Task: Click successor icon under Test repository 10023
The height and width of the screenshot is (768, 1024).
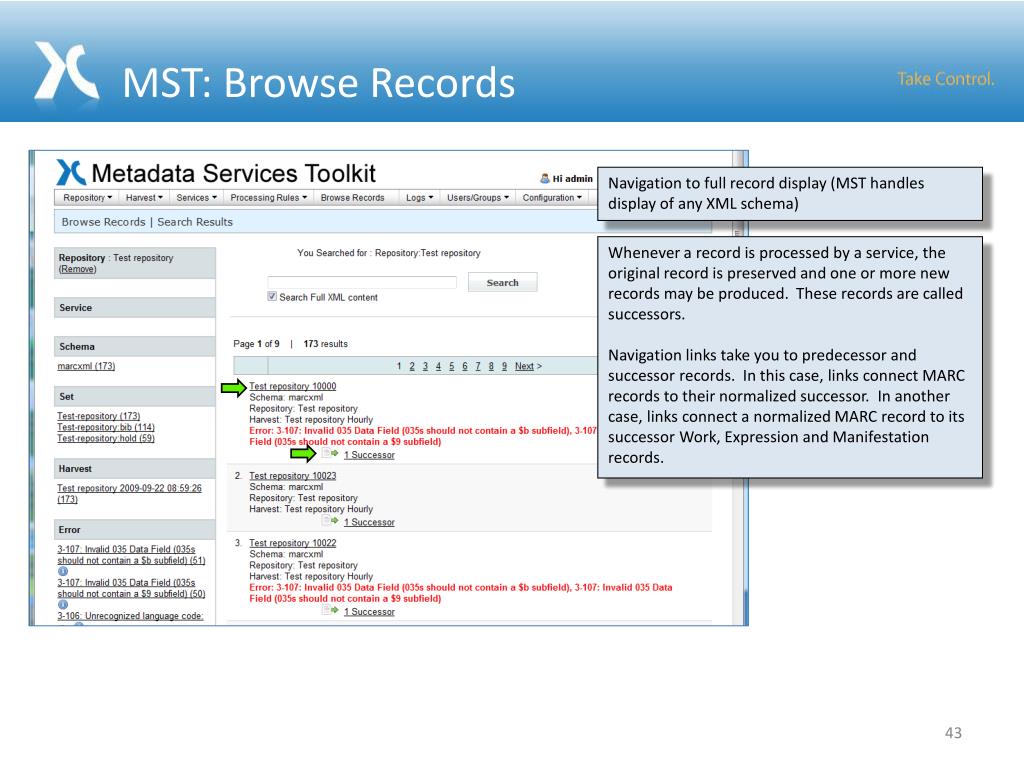Action: (330, 521)
